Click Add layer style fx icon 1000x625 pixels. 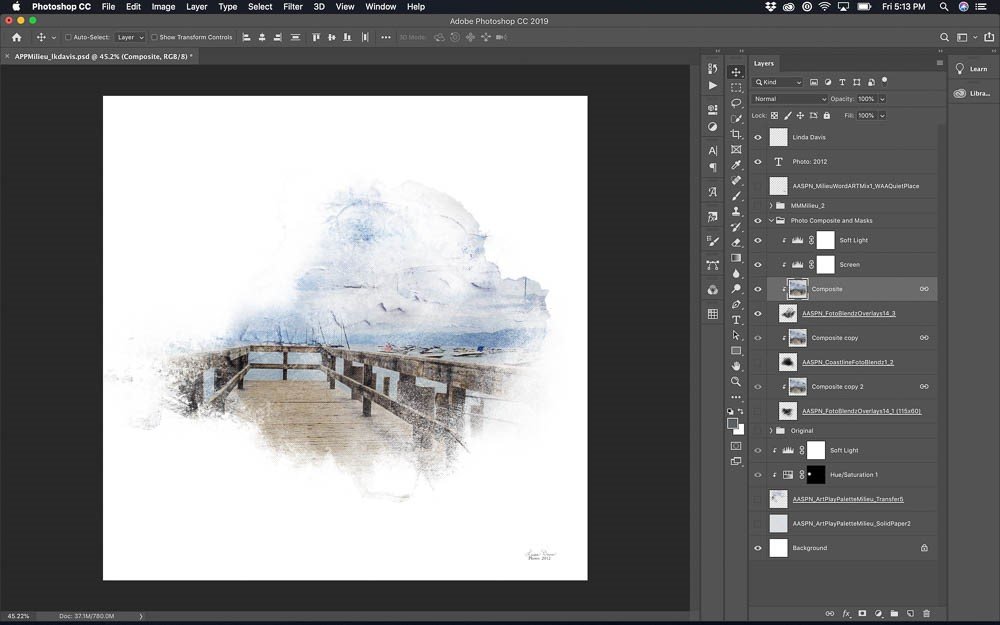tap(846, 614)
